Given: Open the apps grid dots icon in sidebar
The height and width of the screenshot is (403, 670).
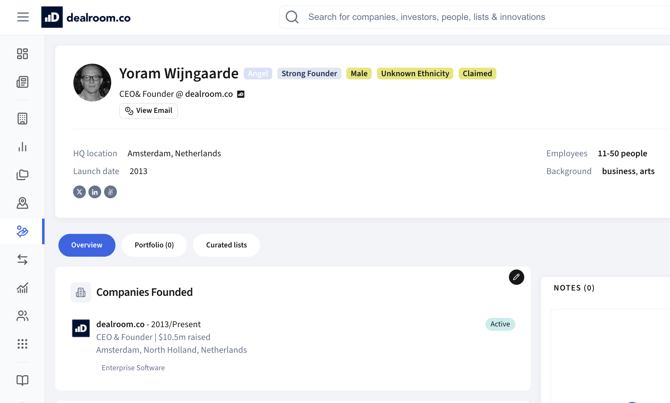Looking at the screenshot, I should click(x=22, y=344).
